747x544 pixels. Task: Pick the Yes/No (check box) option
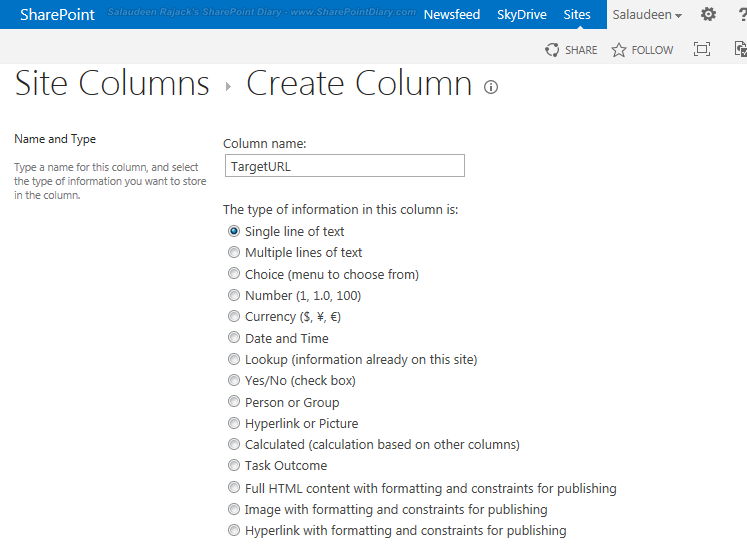pos(234,381)
